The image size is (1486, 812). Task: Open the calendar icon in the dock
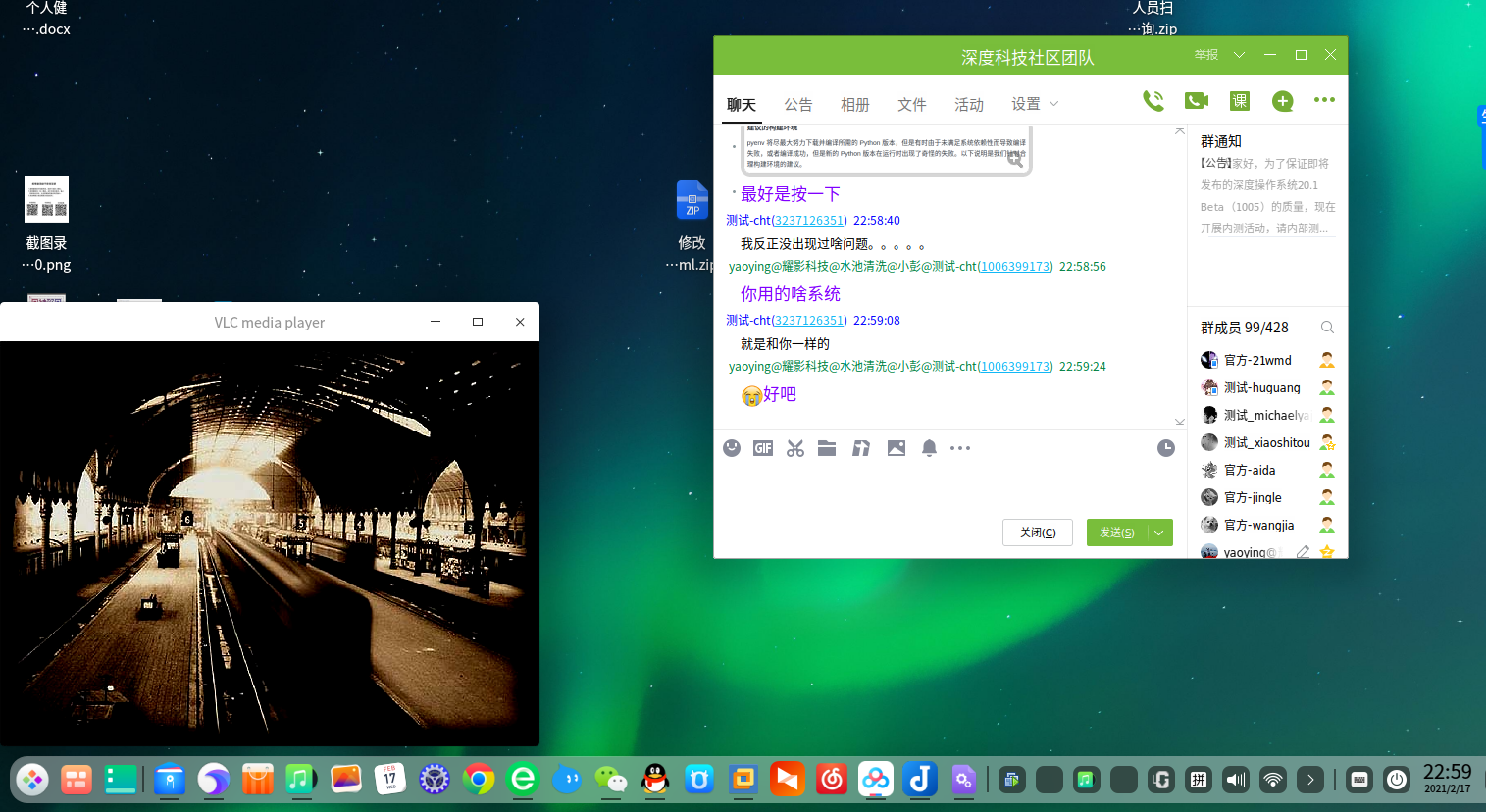tap(390, 780)
